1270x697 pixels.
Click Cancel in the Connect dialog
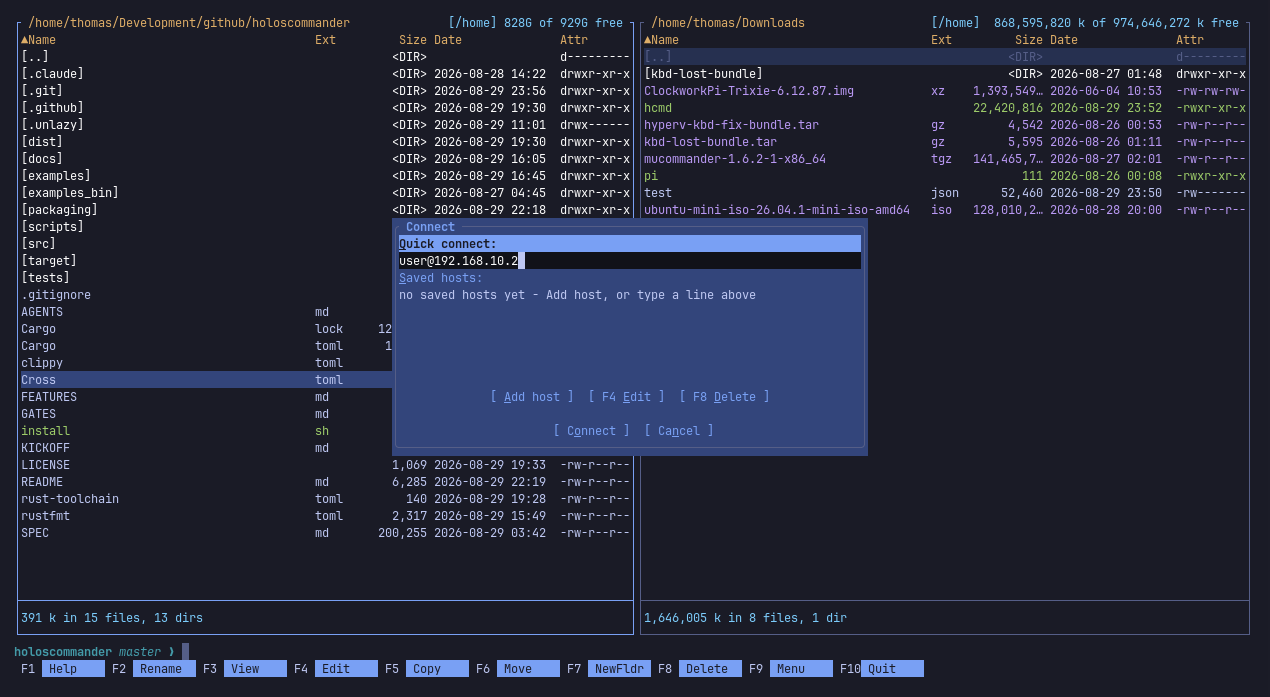(679, 431)
